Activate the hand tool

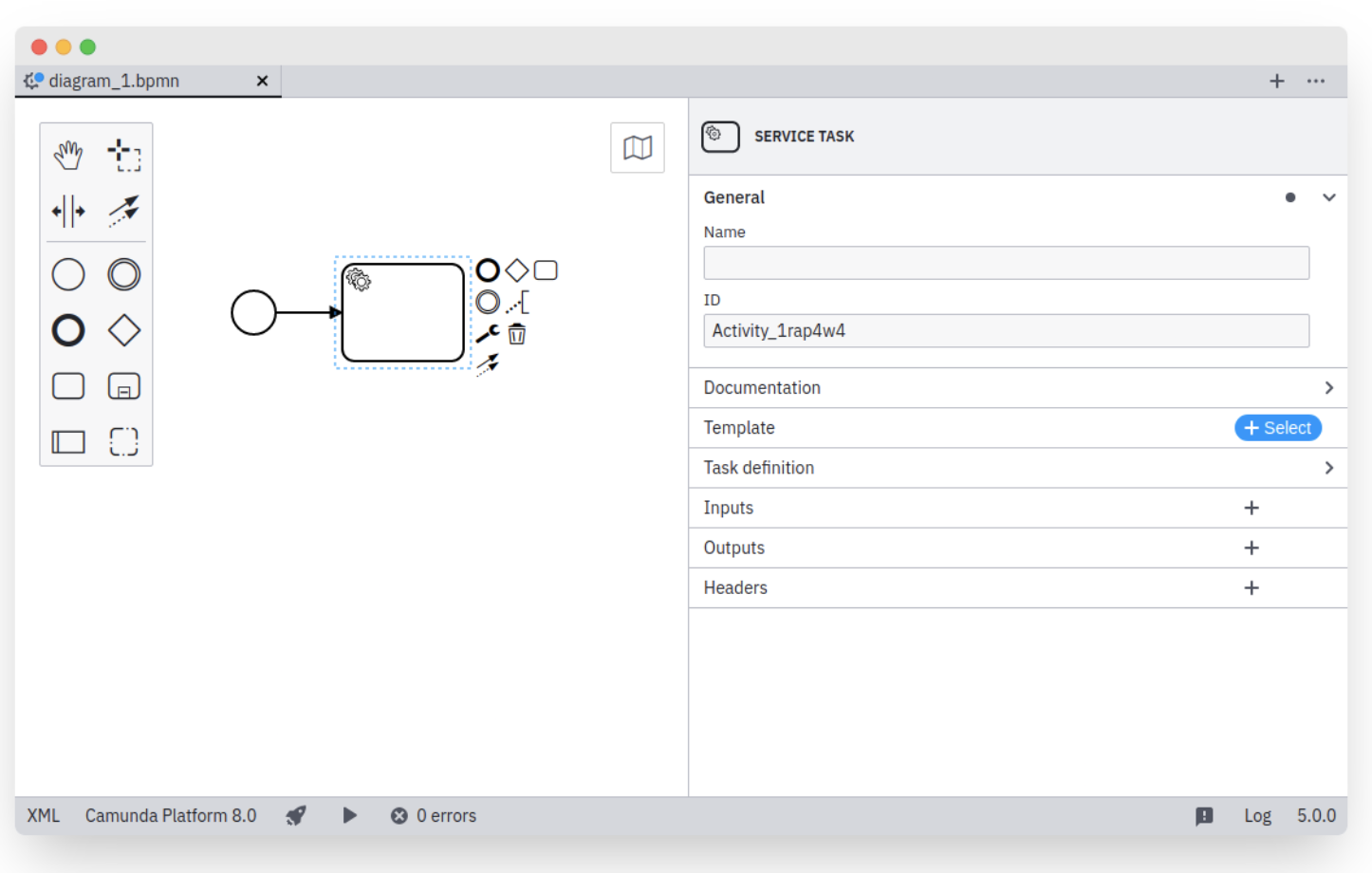click(x=68, y=155)
